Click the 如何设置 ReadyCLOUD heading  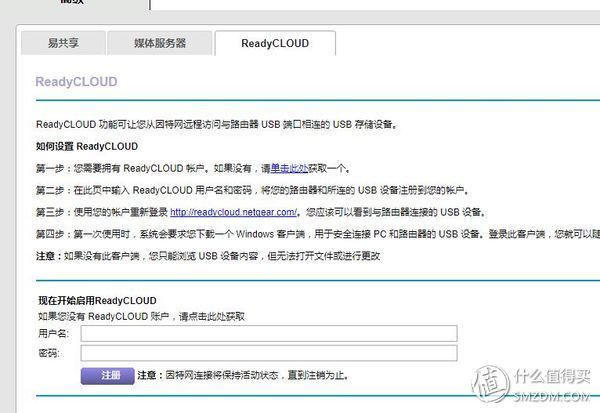click(87, 147)
